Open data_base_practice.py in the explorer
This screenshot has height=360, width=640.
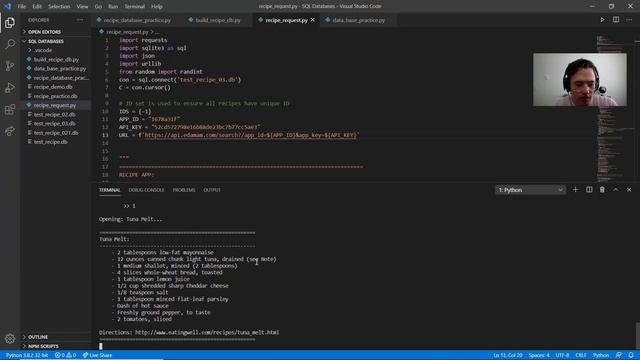[60, 69]
